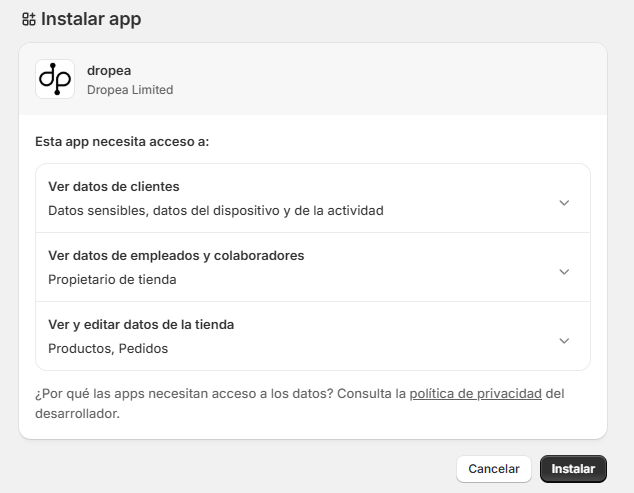
Task: Select Ver y editar datos de la tienda title
Action: 141,325
